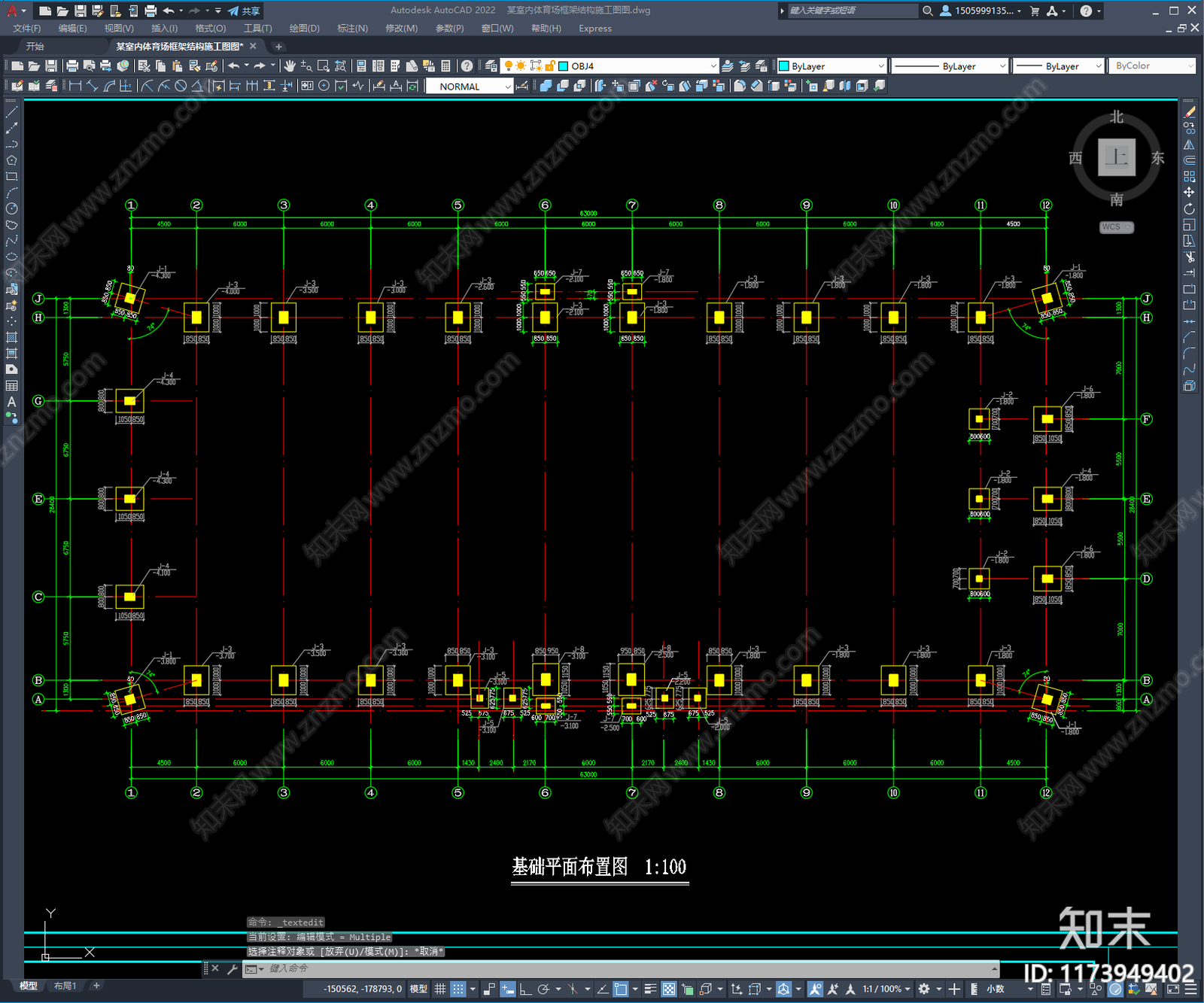Toggle snap mode in status bar
The height and width of the screenshot is (1003, 1204).
(x=458, y=989)
